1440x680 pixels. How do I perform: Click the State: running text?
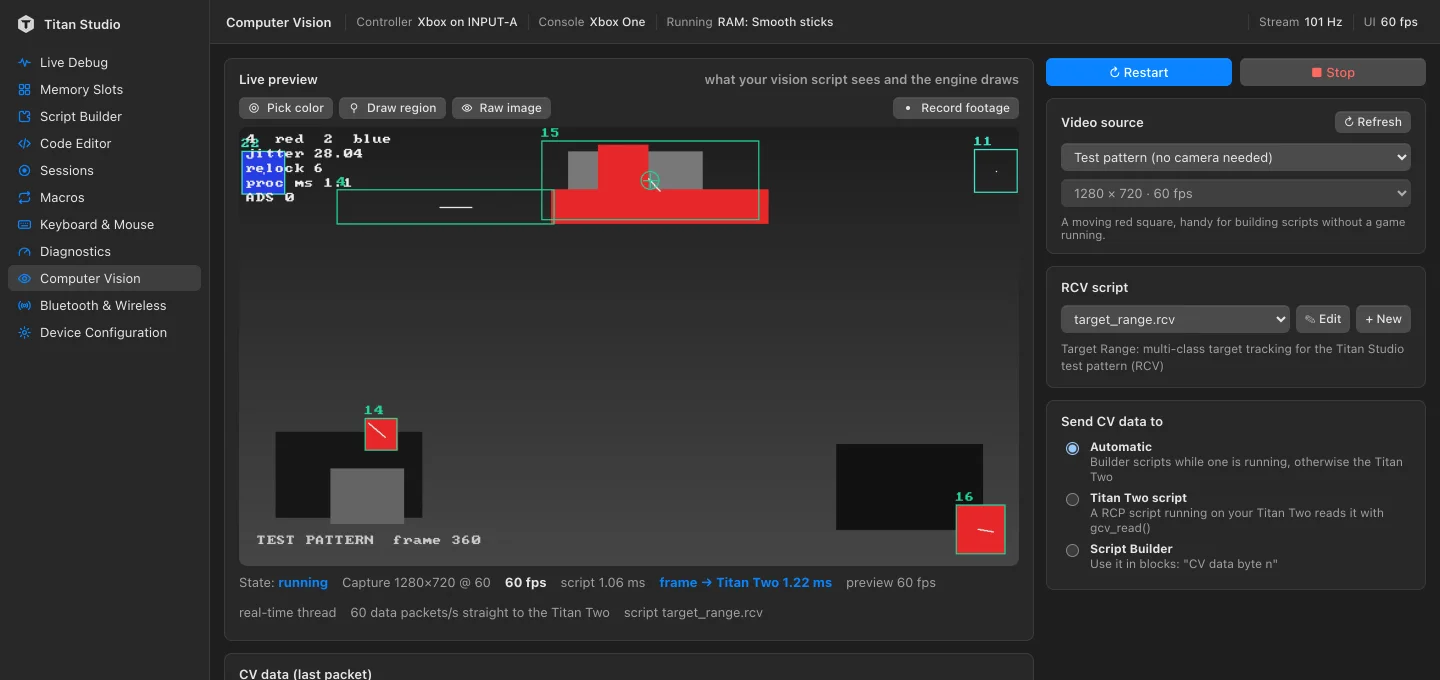click(283, 582)
